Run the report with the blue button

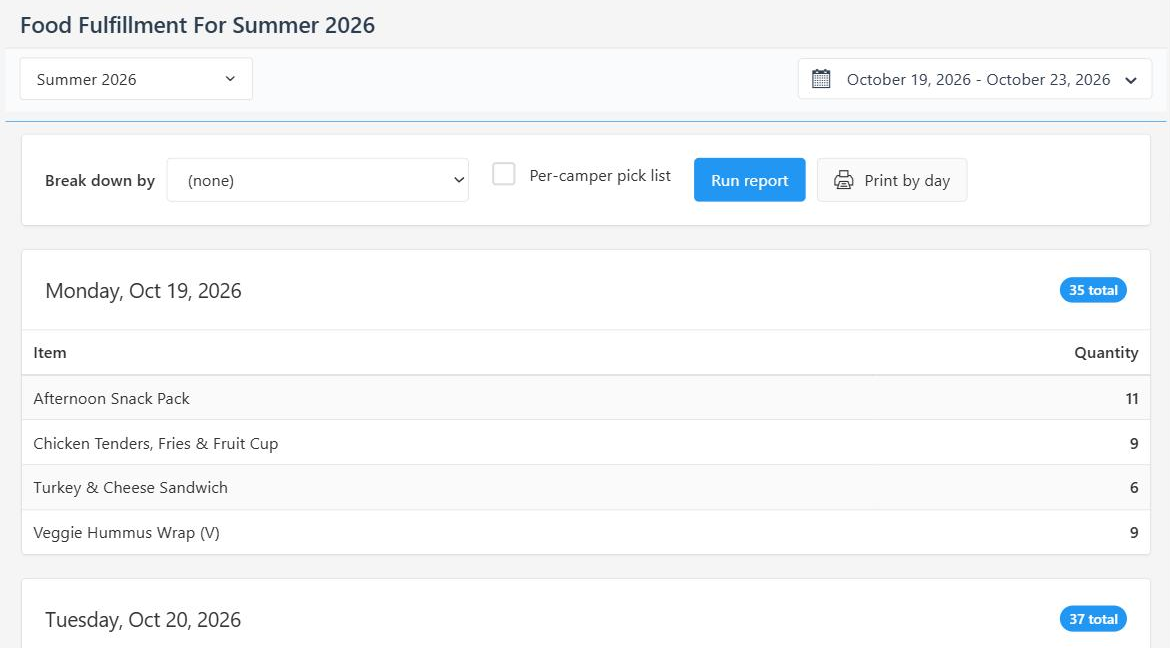(x=749, y=180)
